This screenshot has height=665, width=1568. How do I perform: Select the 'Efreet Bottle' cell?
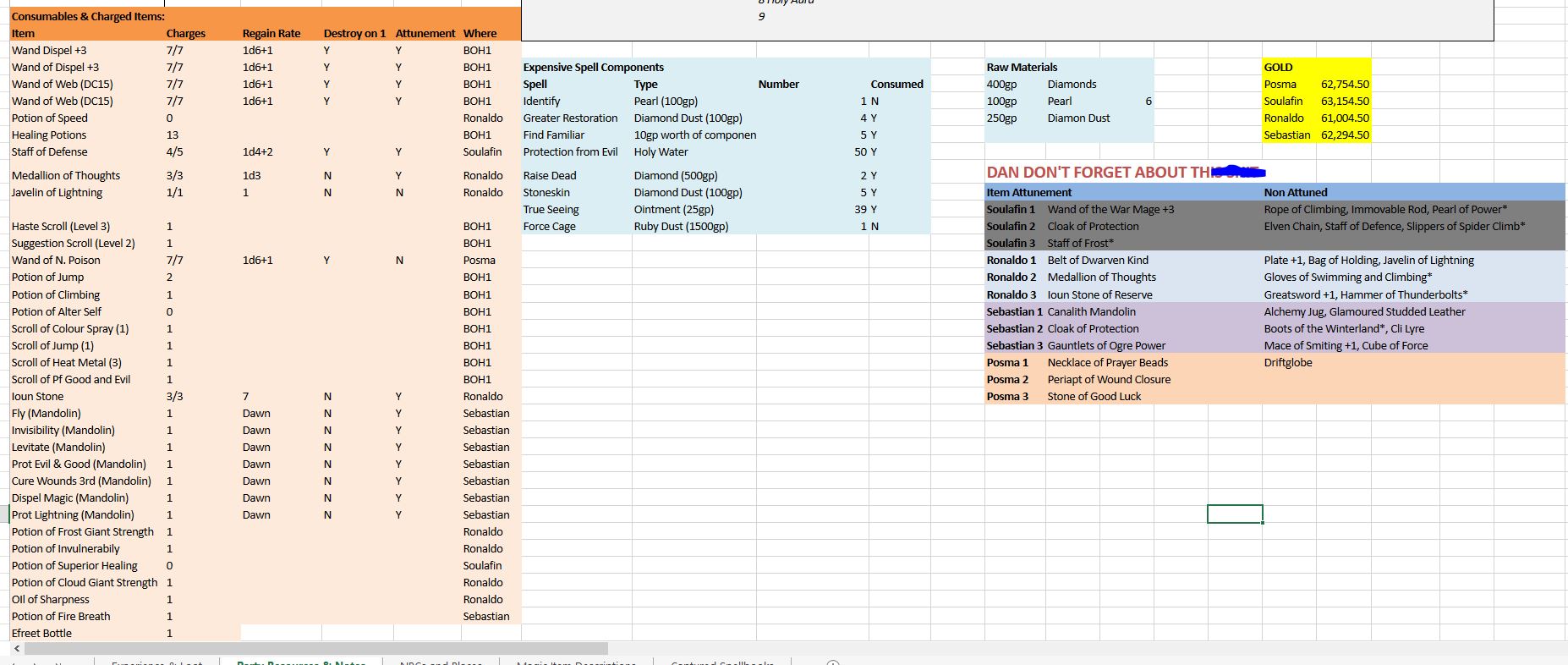click(41, 633)
